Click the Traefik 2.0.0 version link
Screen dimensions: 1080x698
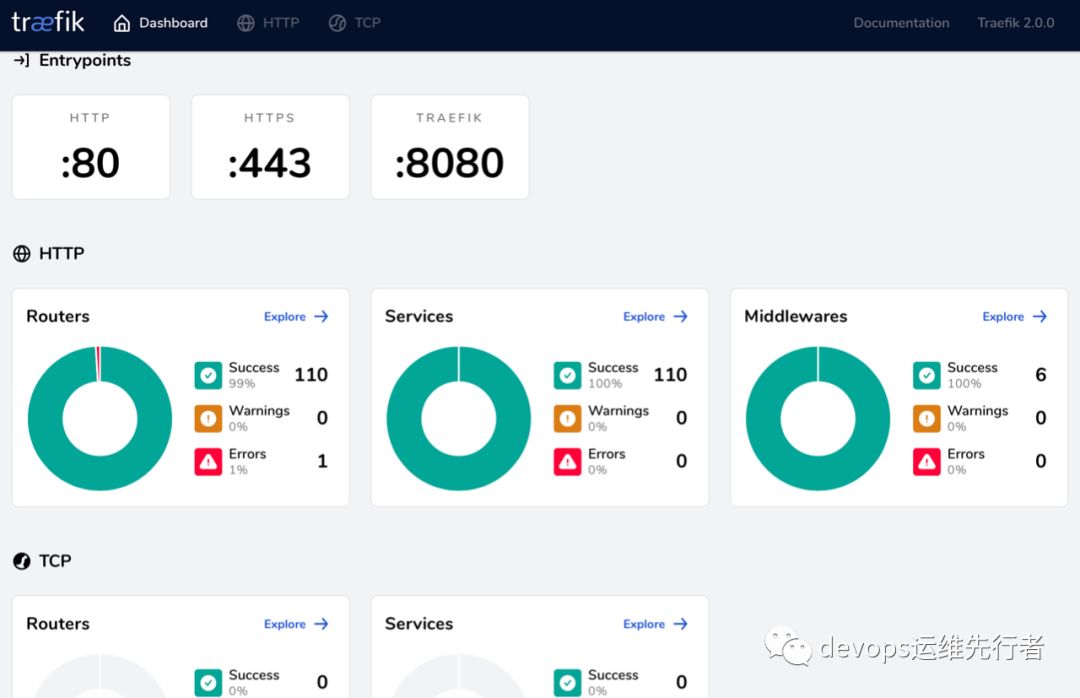tap(1015, 23)
